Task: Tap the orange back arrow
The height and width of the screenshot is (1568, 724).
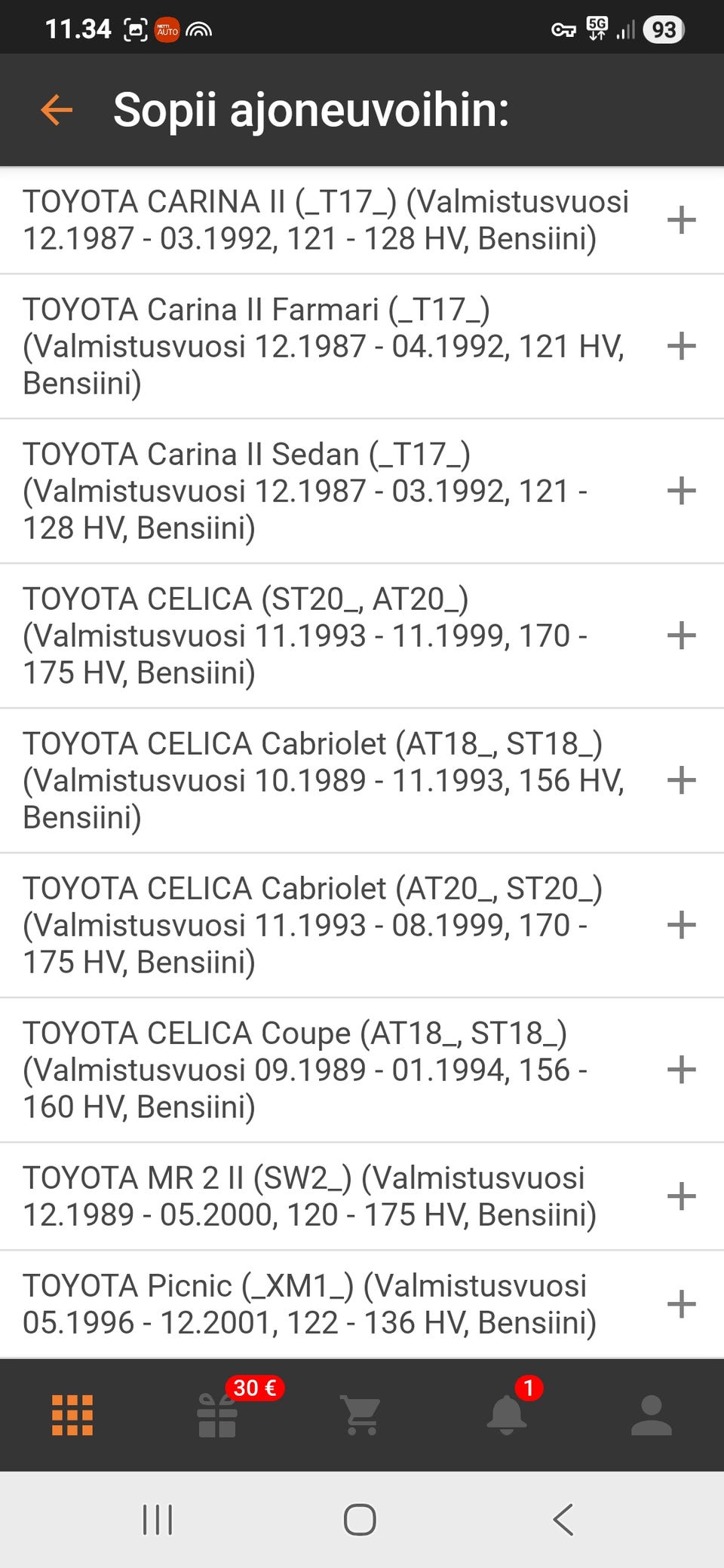Action: click(57, 110)
